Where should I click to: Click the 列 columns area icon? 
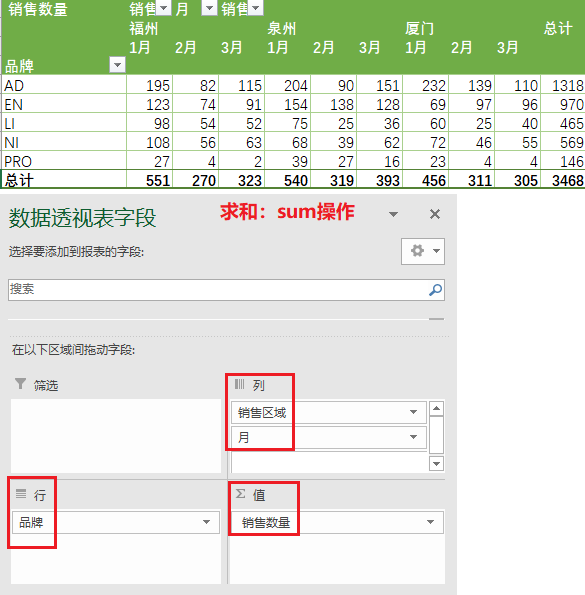pos(239,384)
